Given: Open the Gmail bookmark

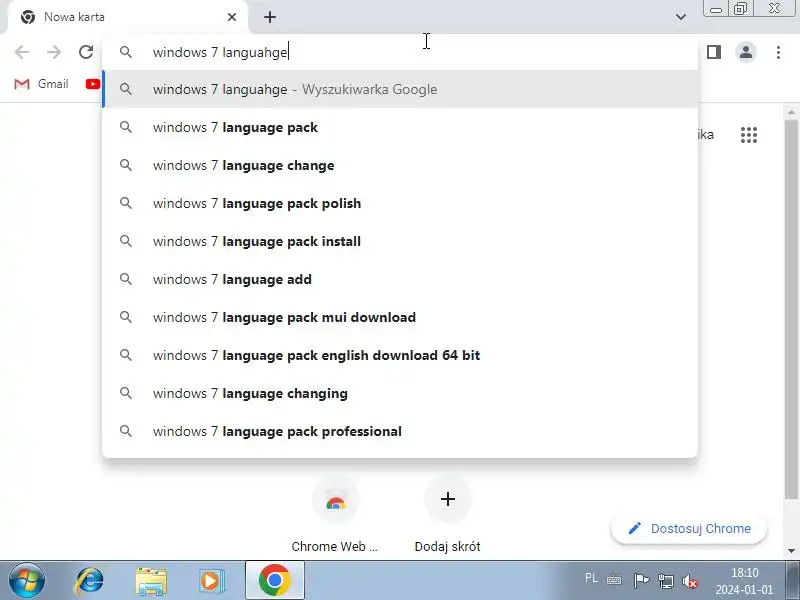Looking at the screenshot, I should click(x=41, y=84).
